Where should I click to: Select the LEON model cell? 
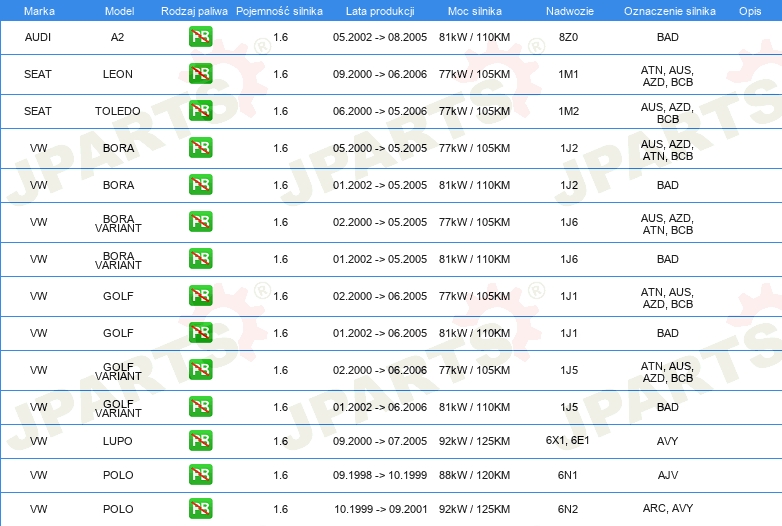[118, 74]
